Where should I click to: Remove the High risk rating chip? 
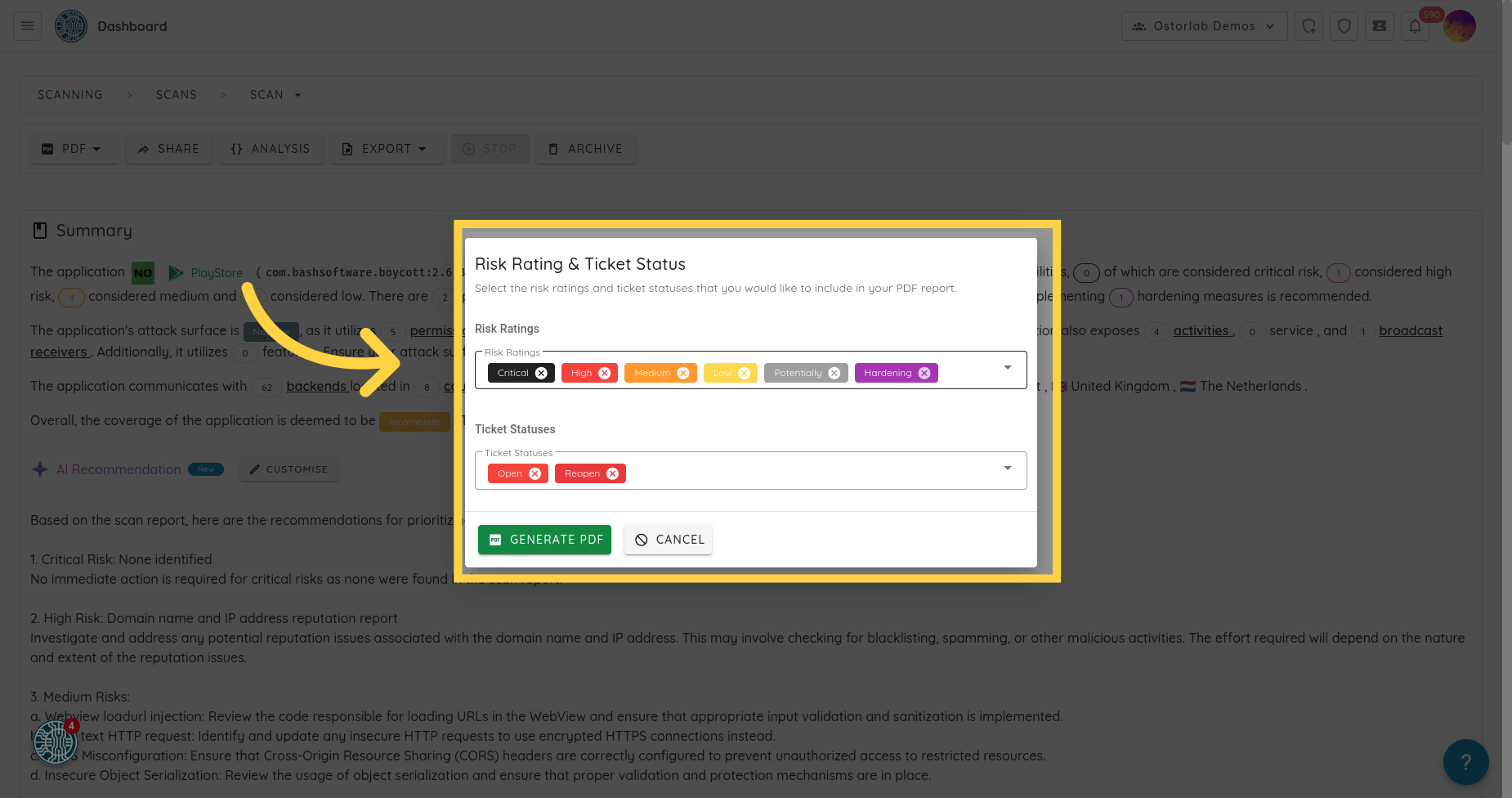[x=605, y=373]
